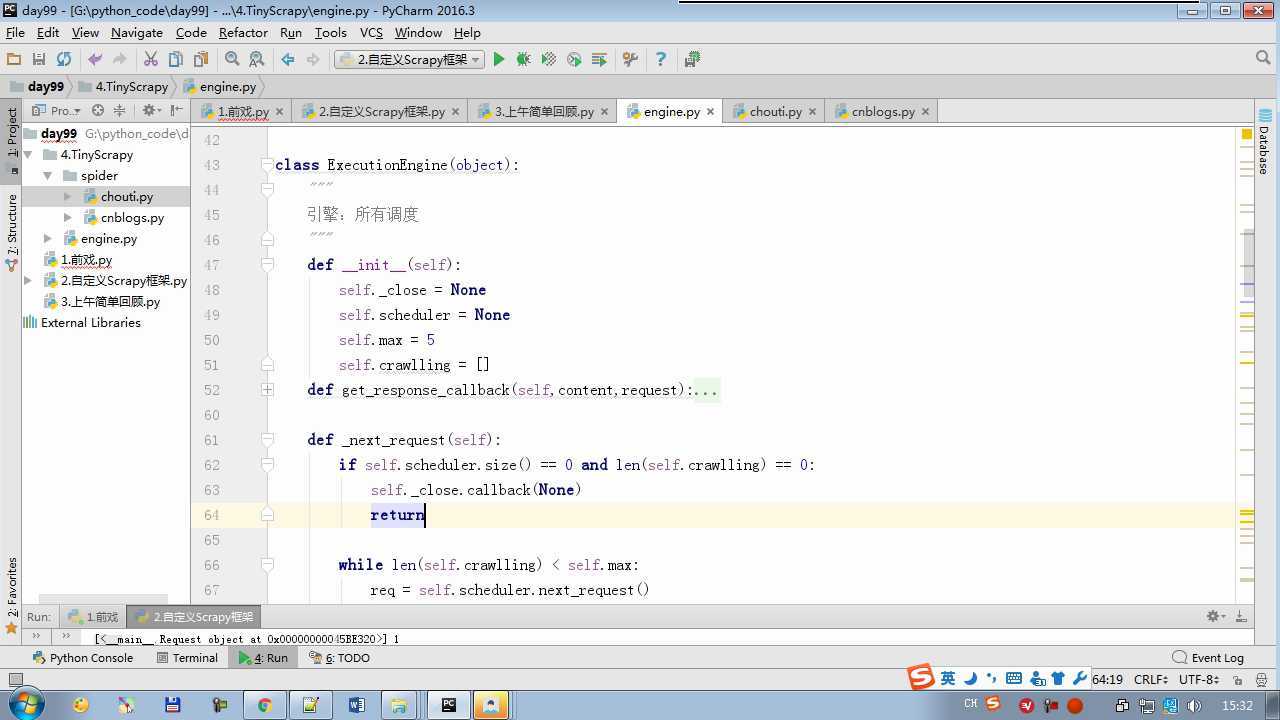Expand cnblogs.py in project tree
This screenshot has width=1280, height=720.
pyautogui.click(x=67, y=218)
